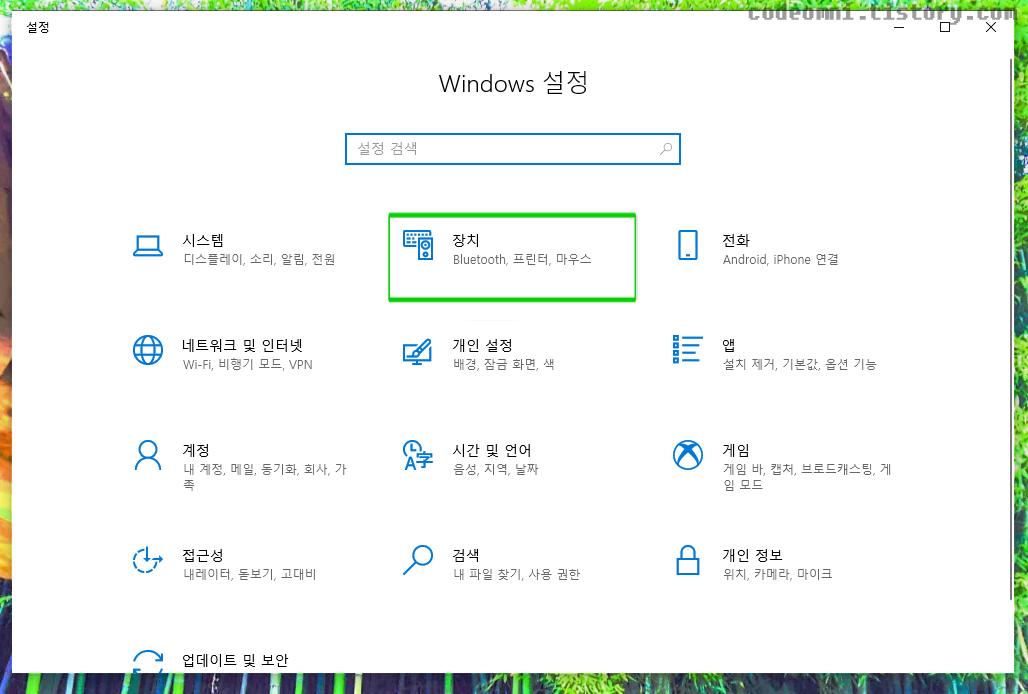
Task: Click the 배경, 잠금 화면, 색 description
Action: pos(504,364)
